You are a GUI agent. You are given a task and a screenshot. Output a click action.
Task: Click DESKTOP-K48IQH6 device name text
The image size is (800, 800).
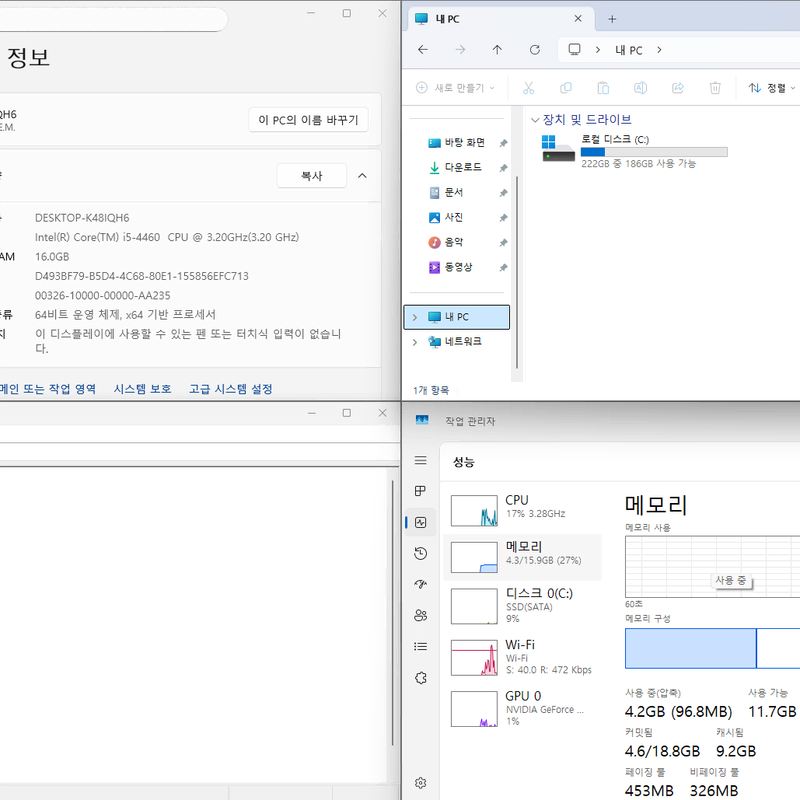(82, 218)
